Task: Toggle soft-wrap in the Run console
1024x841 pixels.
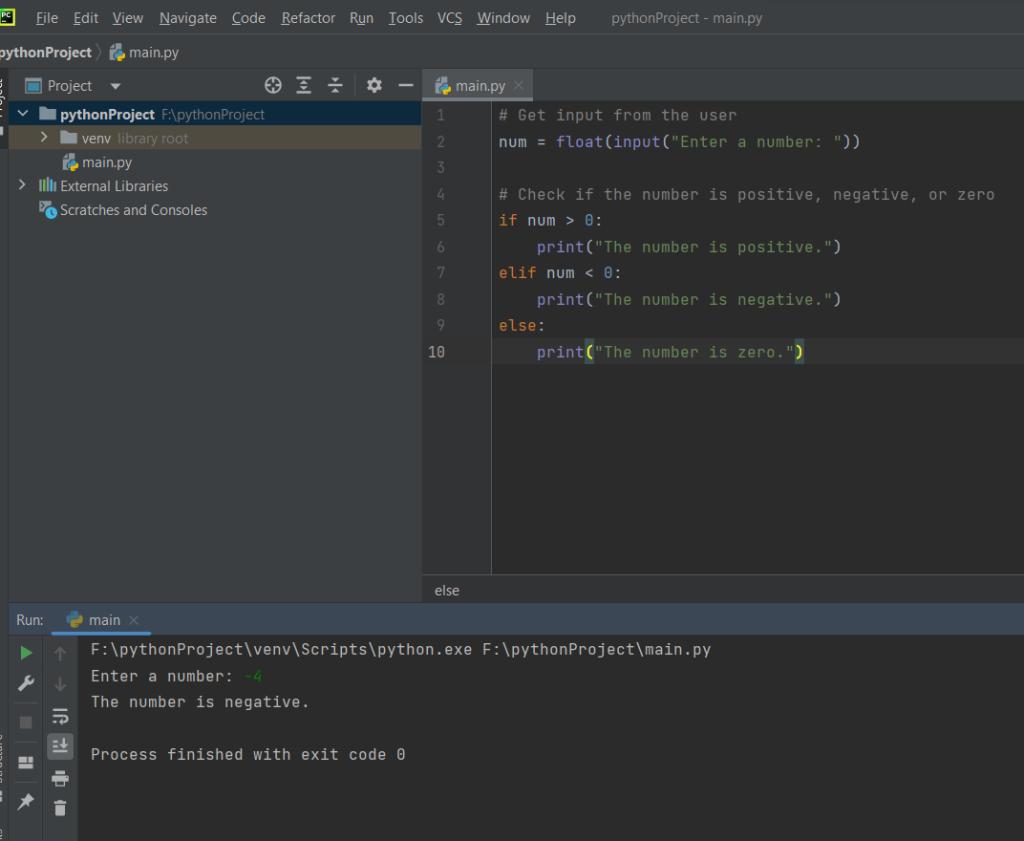Action: coord(60,716)
